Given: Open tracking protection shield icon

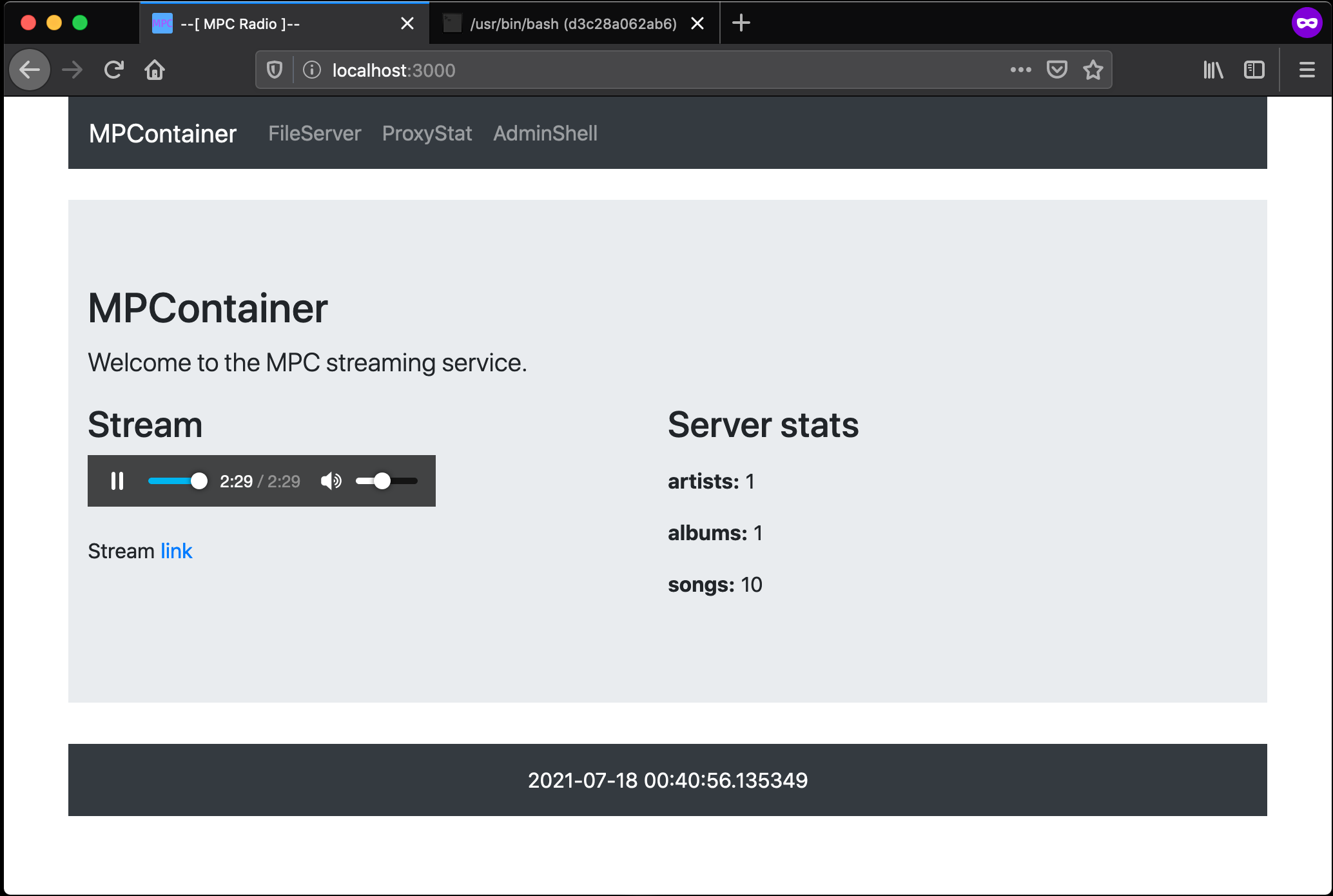Looking at the screenshot, I should (x=275, y=70).
